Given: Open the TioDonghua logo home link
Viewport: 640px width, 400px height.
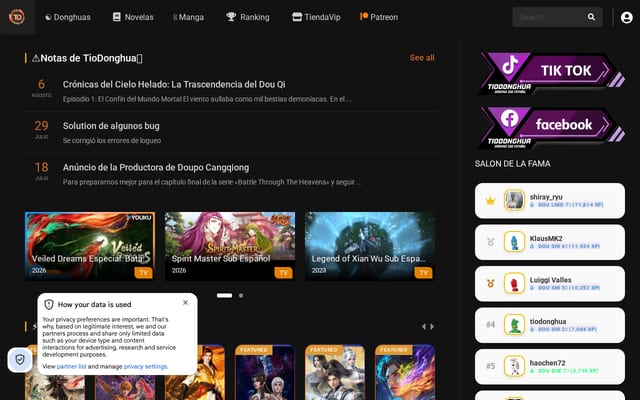Looking at the screenshot, I should pos(17,17).
